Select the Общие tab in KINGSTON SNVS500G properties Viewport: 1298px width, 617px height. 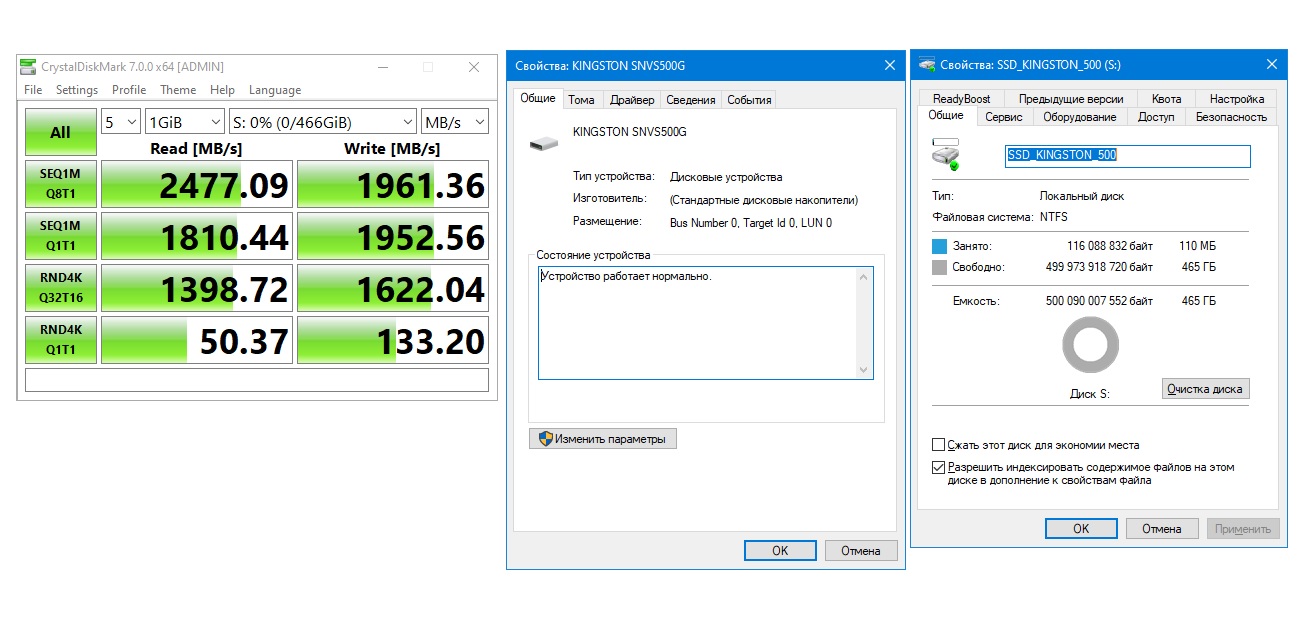[x=538, y=98]
